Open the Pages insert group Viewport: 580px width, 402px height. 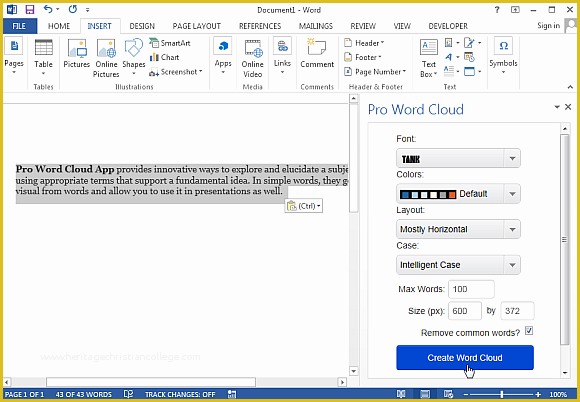pyautogui.click(x=14, y=55)
